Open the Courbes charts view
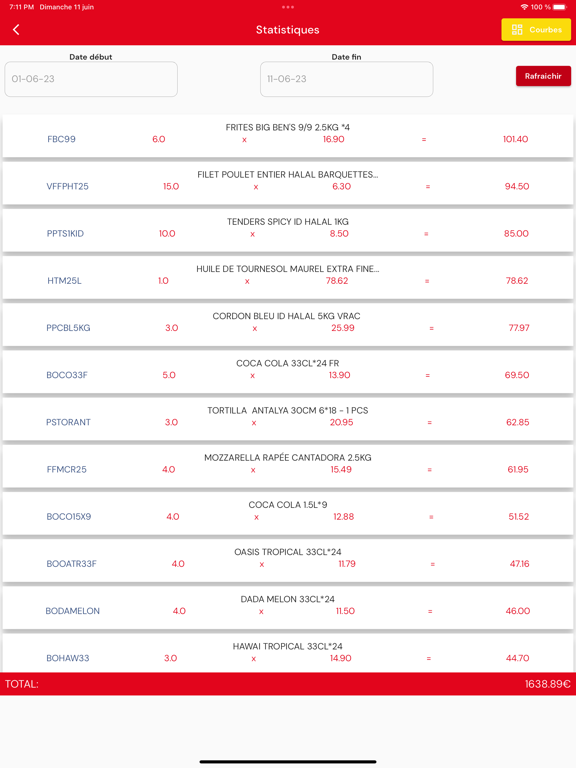This screenshot has height=768, width=576. [x=536, y=30]
